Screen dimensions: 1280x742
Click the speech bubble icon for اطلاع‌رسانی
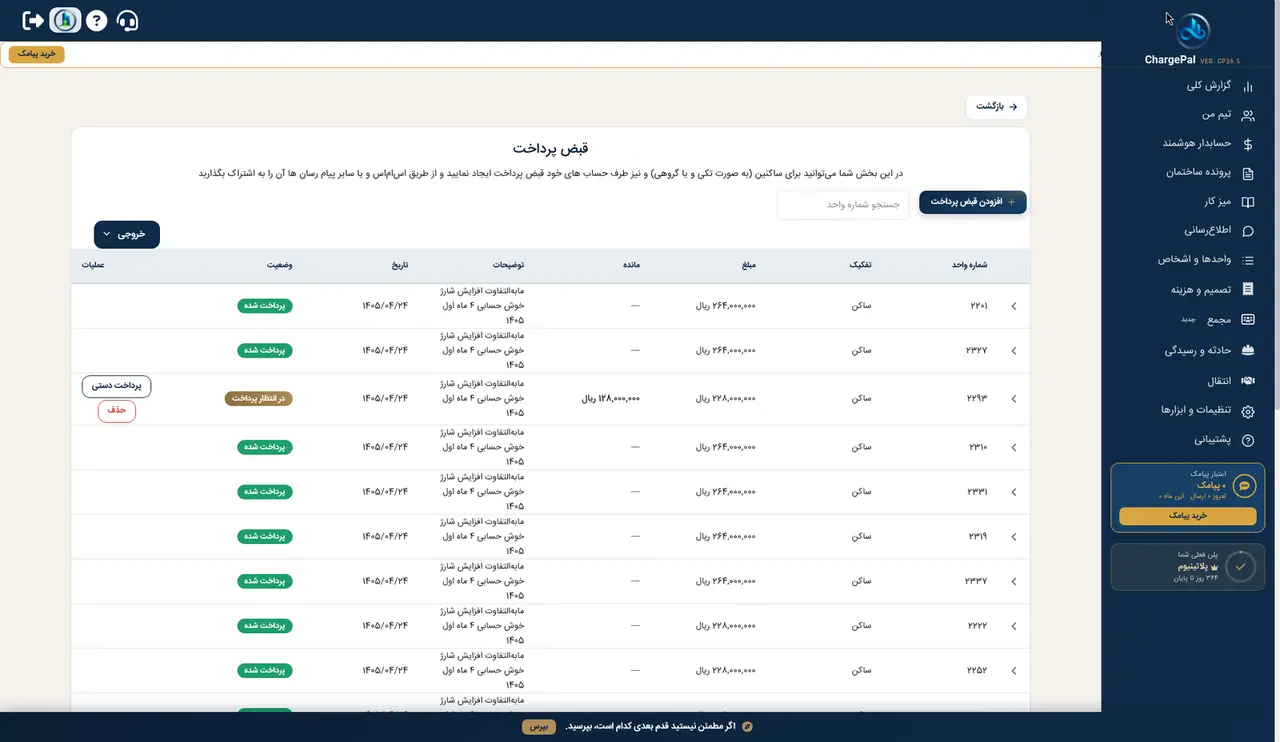pos(1247,231)
